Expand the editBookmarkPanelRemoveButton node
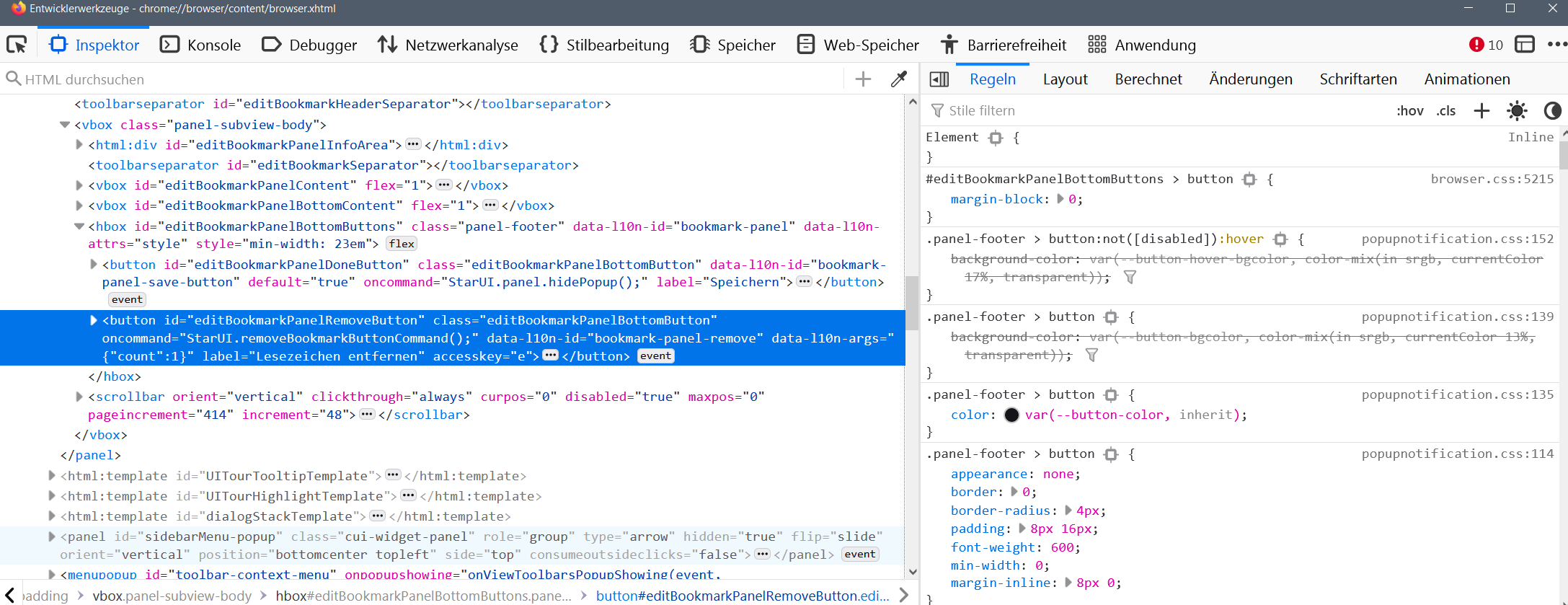Image resolution: width=1568 pixels, height=605 pixels. [94, 320]
